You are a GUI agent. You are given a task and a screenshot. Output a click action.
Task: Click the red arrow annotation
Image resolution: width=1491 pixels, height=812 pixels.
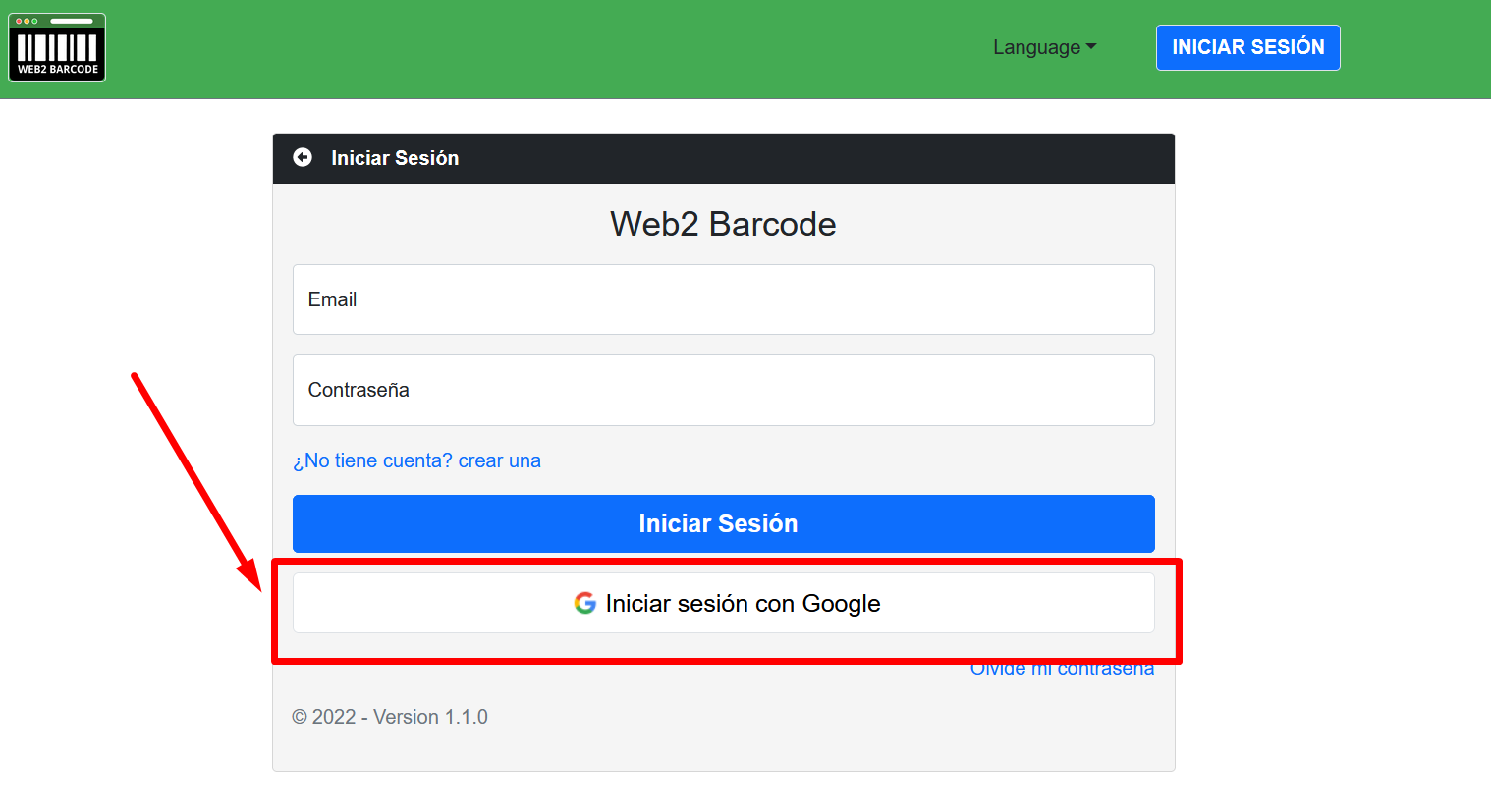click(x=196, y=481)
